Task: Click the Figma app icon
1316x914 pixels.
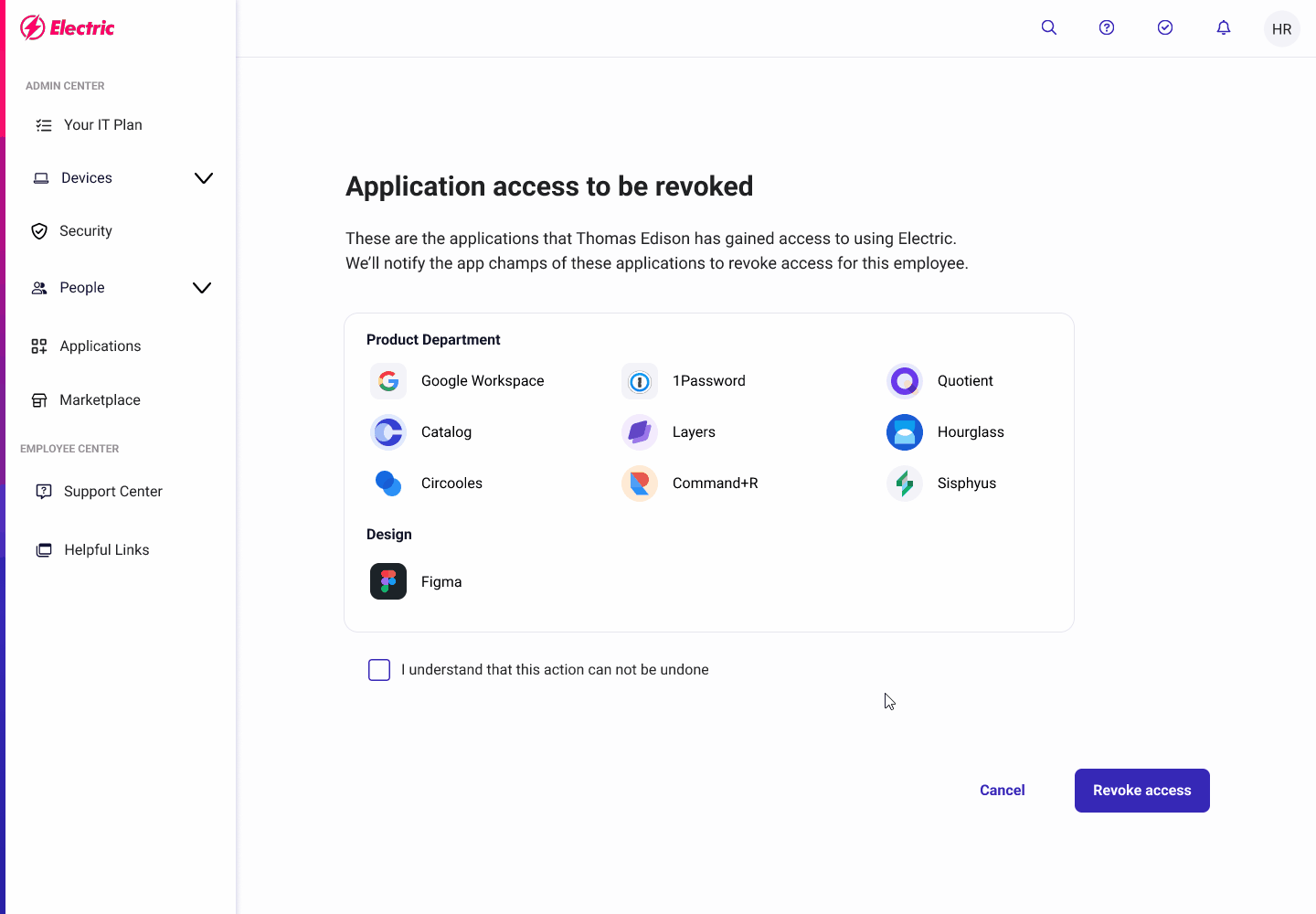Action: pos(388,581)
